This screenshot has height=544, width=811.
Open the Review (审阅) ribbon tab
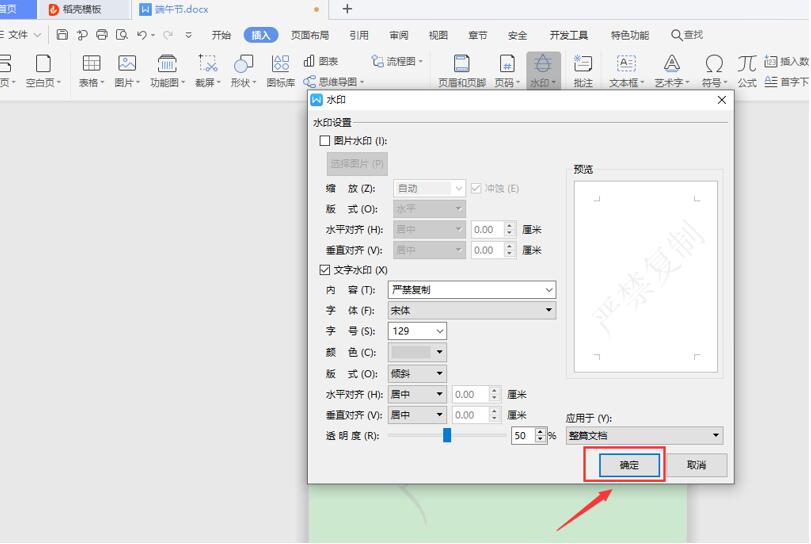point(398,35)
